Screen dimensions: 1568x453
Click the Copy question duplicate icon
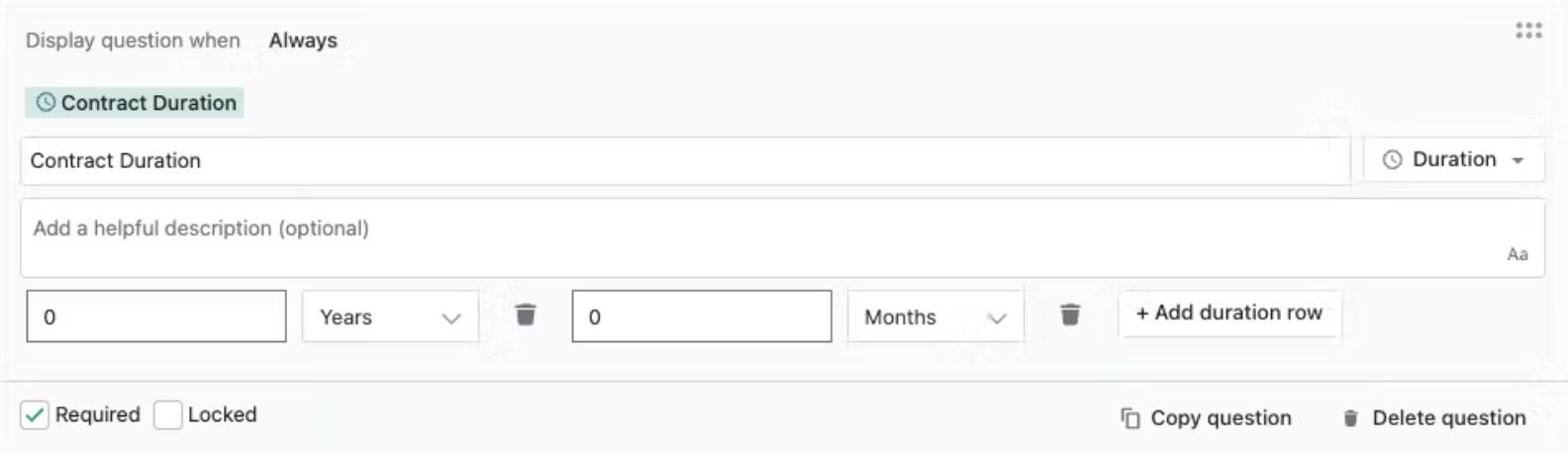coord(1129,418)
